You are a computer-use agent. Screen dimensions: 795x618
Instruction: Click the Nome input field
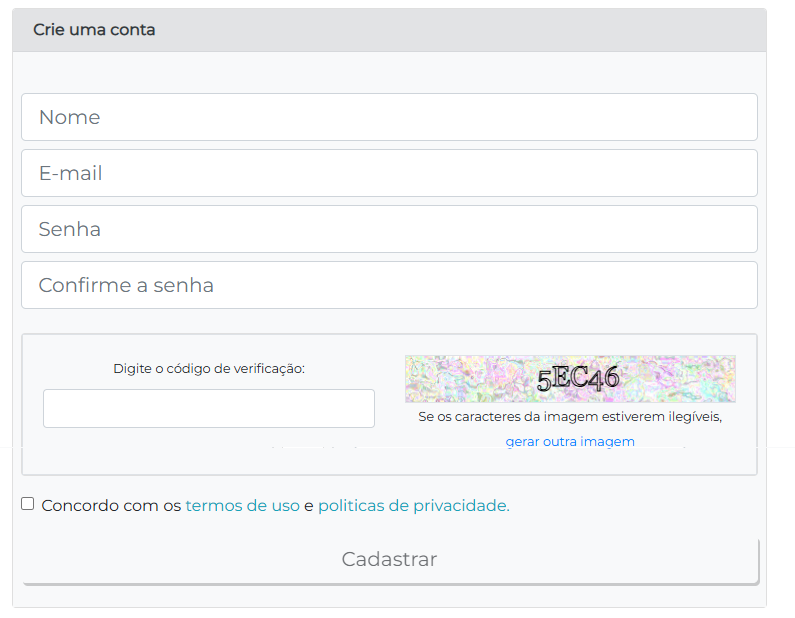[x=389, y=117]
